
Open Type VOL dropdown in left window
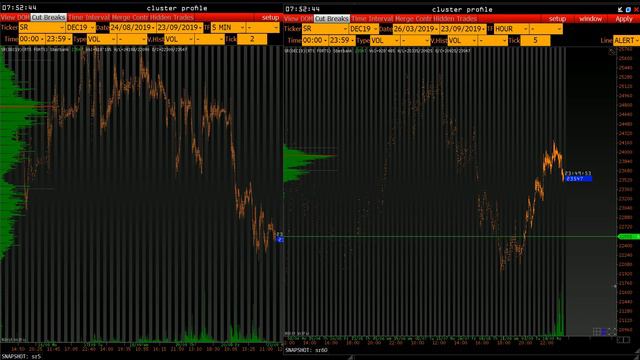[101, 39]
